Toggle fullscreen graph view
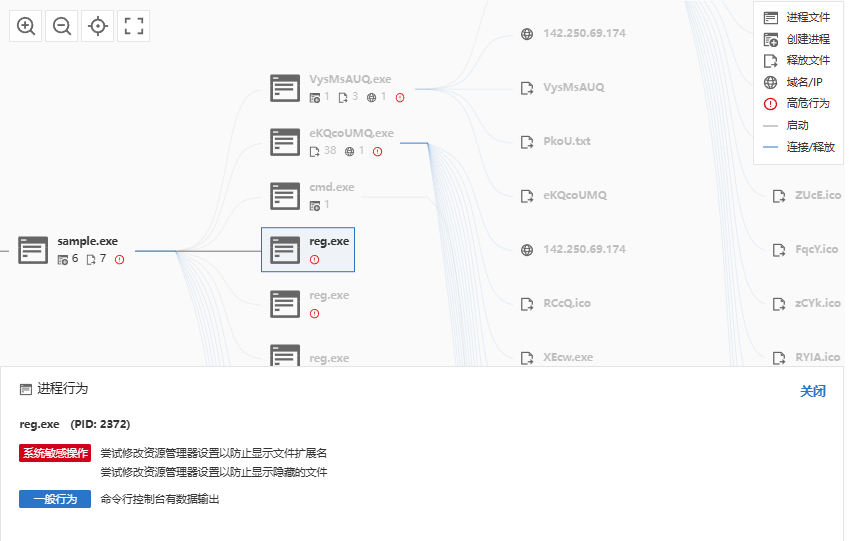863x541 pixels. (134, 26)
